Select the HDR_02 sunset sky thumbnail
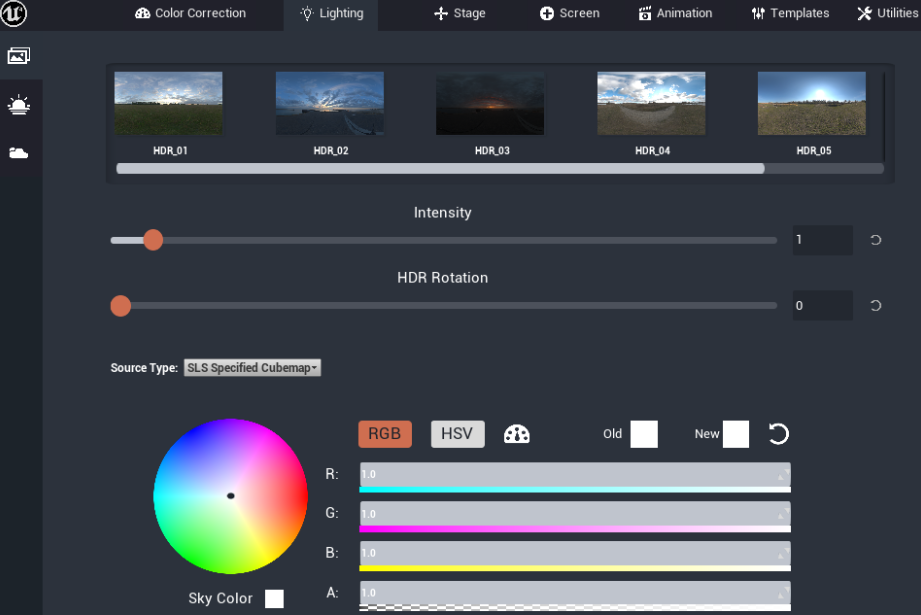 coord(330,103)
